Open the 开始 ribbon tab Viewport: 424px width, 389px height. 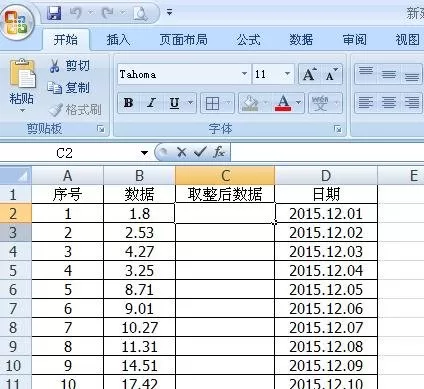click(66, 40)
